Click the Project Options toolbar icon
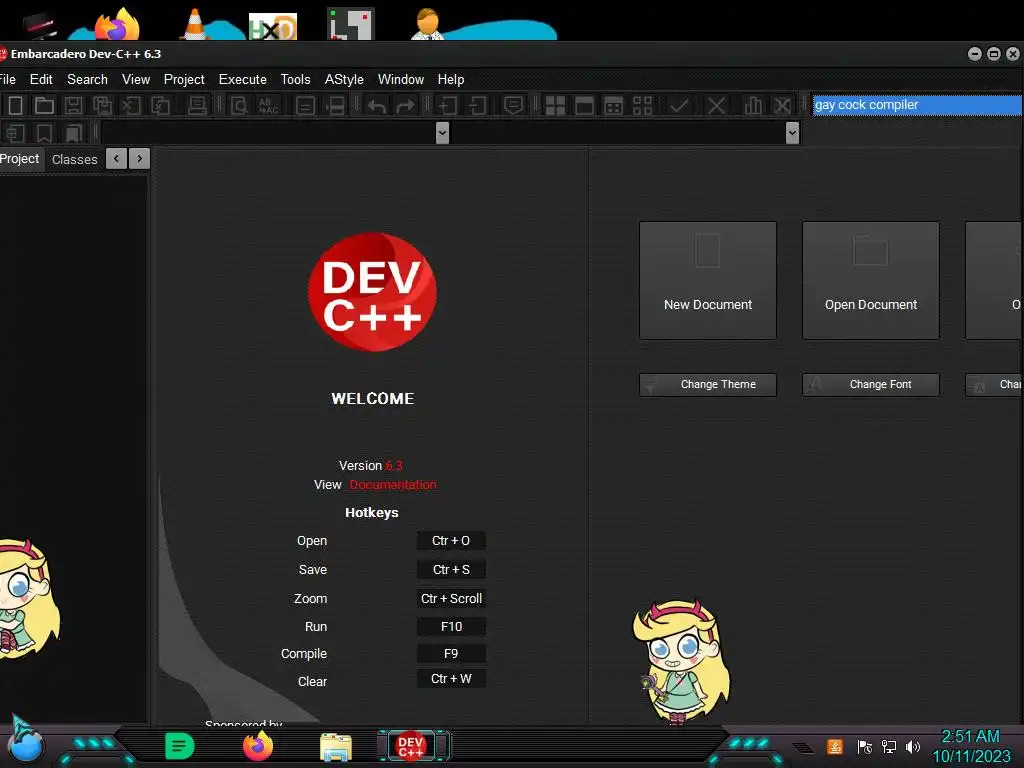 (513, 105)
